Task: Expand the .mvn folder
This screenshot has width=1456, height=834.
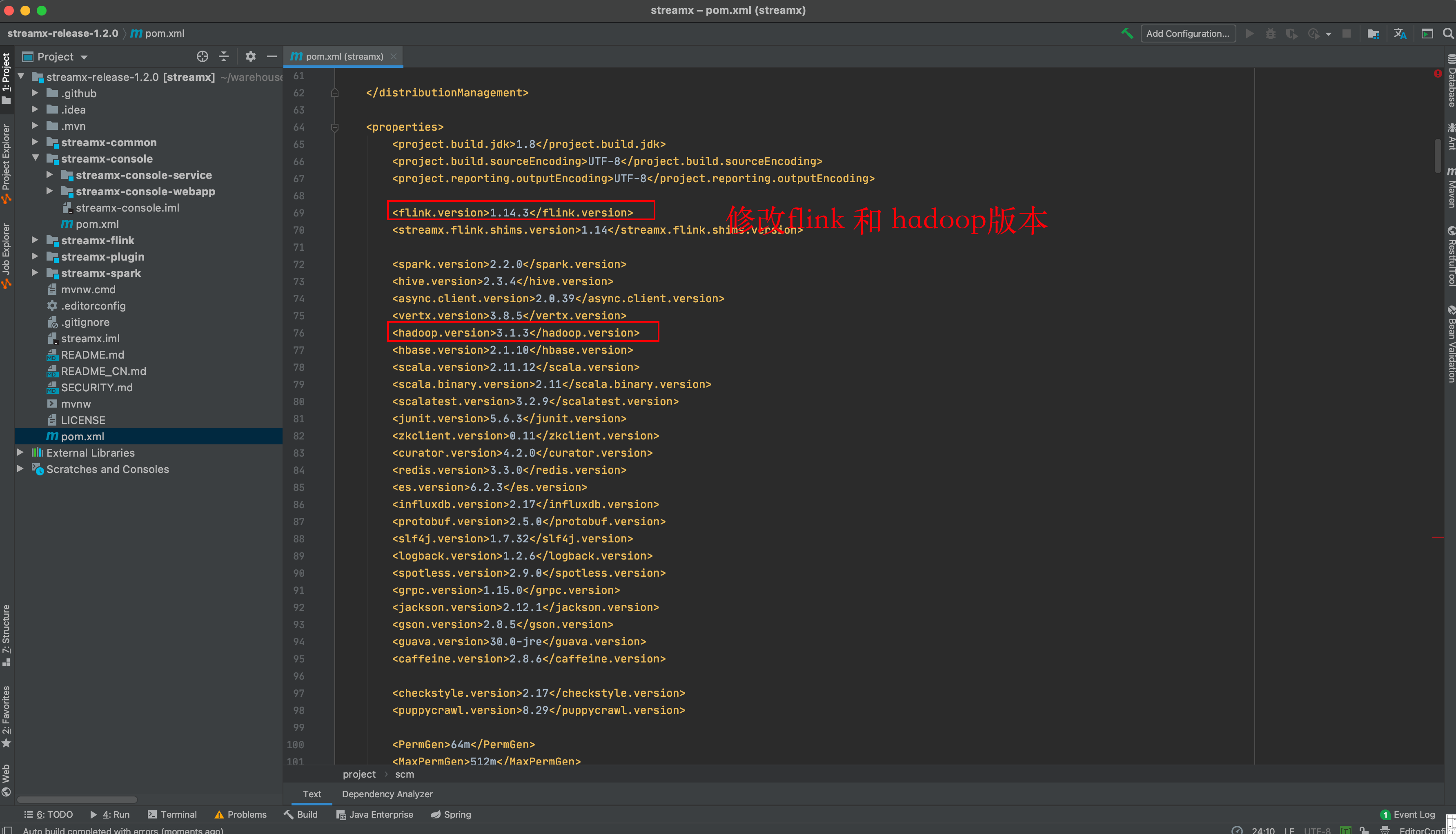Action: tap(35, 125)
